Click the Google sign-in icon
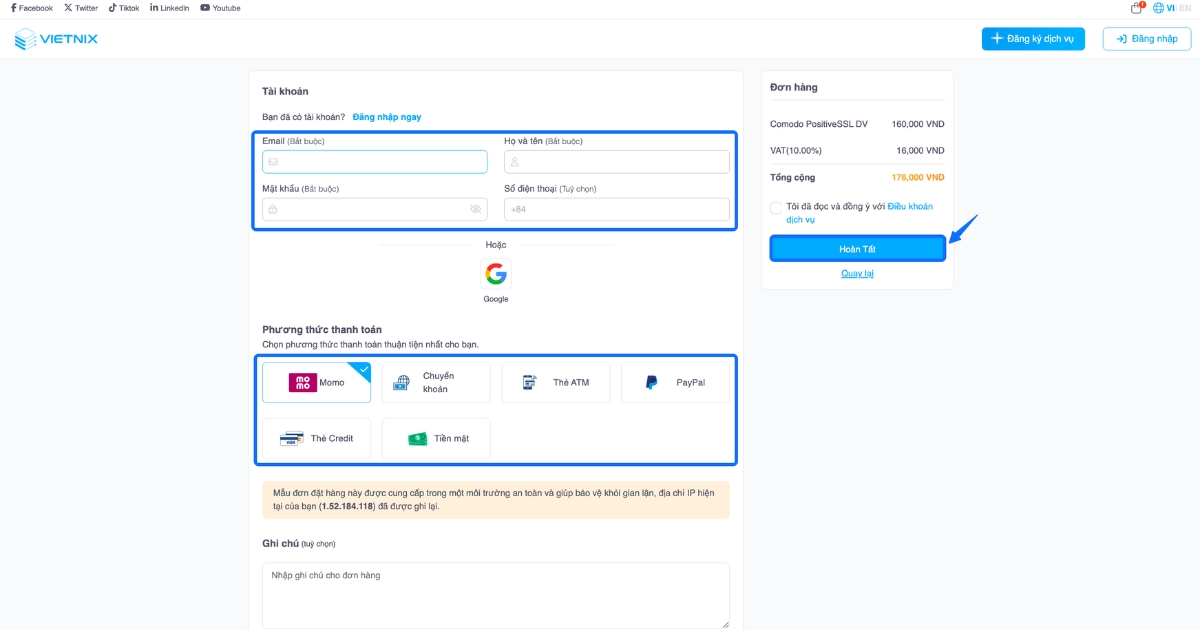Viewport: 1200px width, 630px height. click(x=496, y=274)
